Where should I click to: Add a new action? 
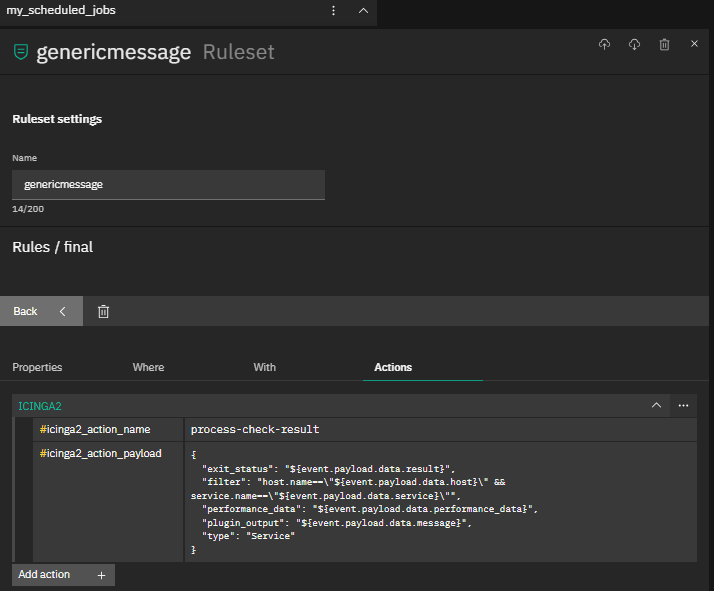(x=63, y=575)
